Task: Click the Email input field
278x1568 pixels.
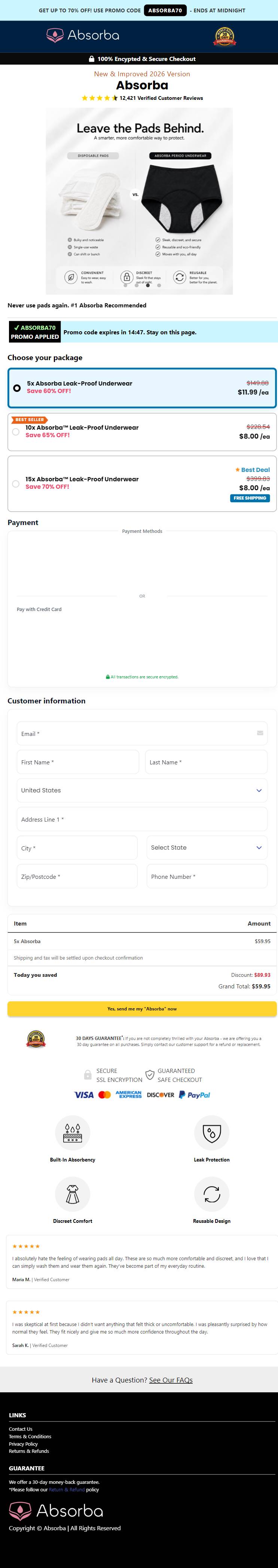Action: click(142, 733)
